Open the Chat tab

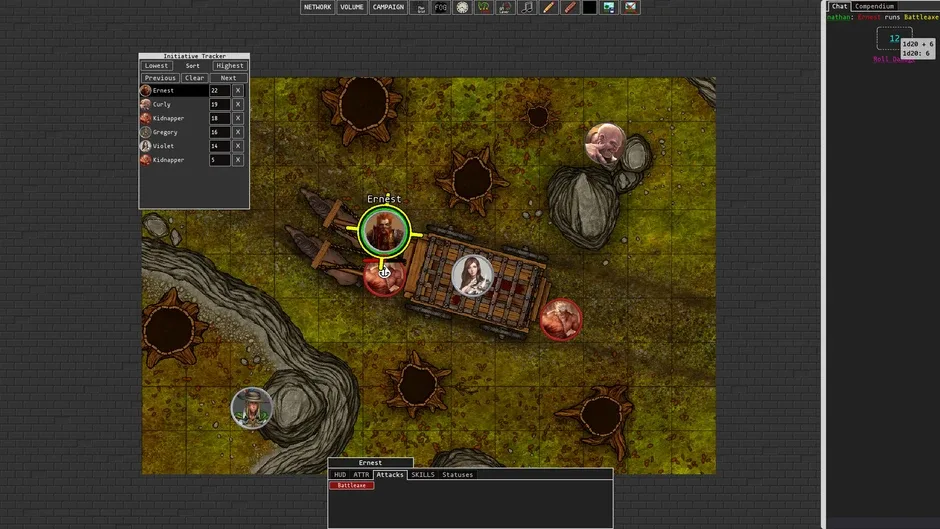[x=839, y=6]
